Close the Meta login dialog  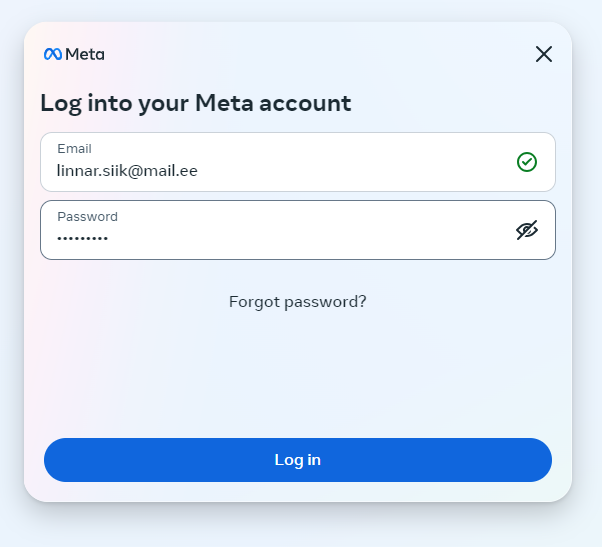[x=544, y=54]
